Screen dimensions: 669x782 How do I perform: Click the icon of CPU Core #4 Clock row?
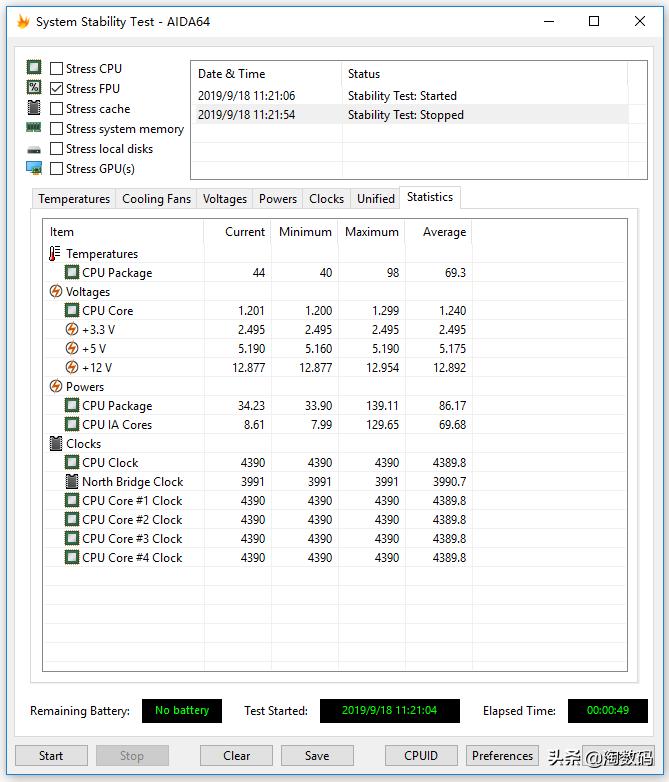pyautogui.click(x=72, y=557)
